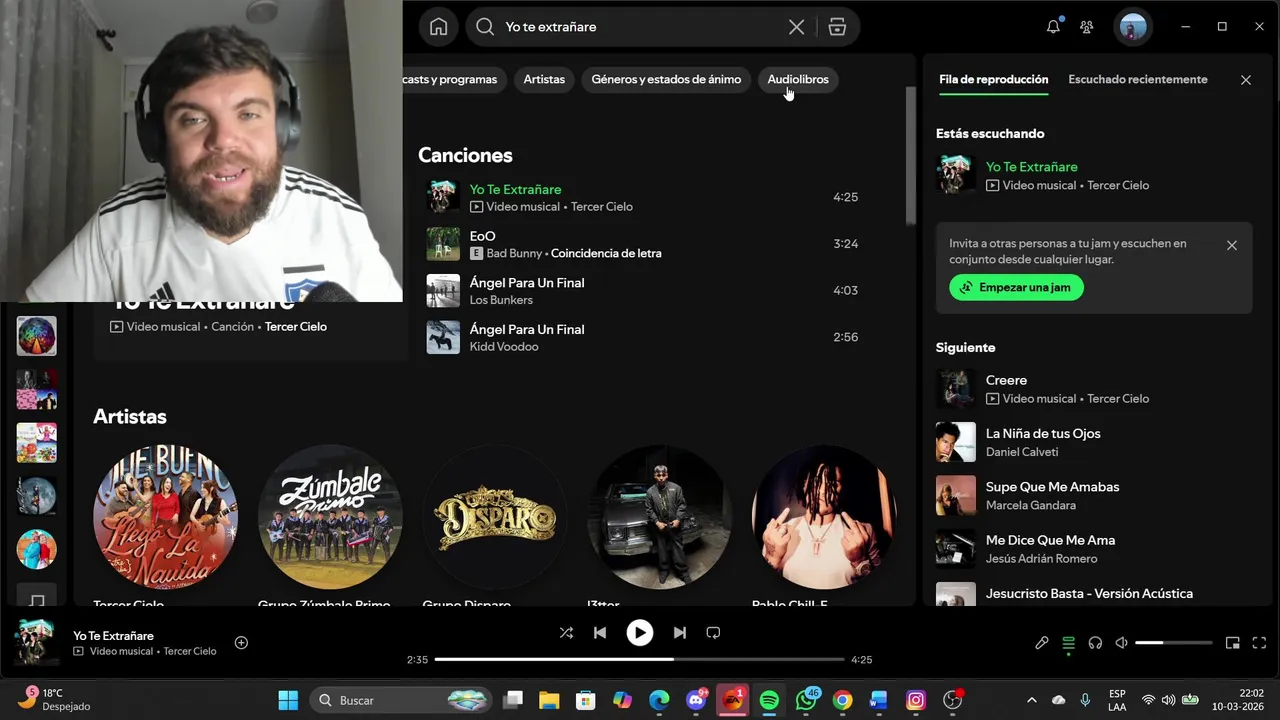
Task: Open Google Chrome from the taskbar
Action: 842,700
